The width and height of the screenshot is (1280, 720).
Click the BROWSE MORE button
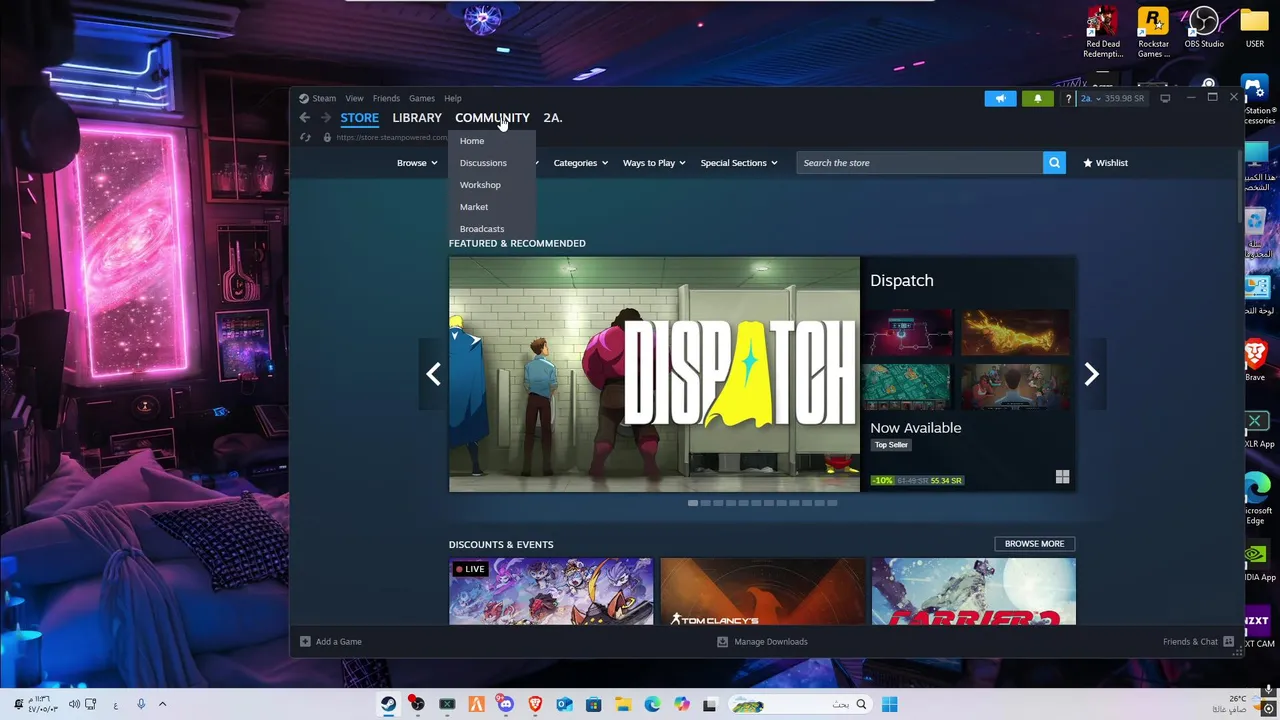1034,544
